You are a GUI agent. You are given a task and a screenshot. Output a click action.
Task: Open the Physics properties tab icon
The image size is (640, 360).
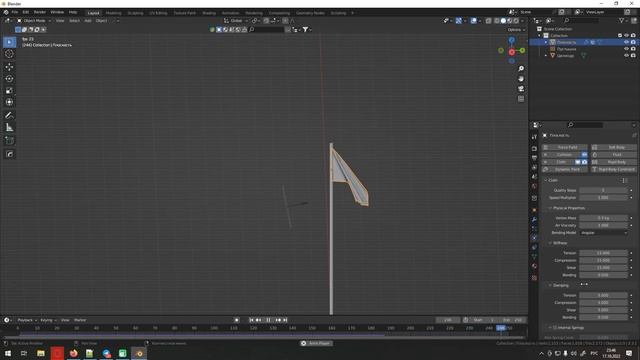point(534,238)
